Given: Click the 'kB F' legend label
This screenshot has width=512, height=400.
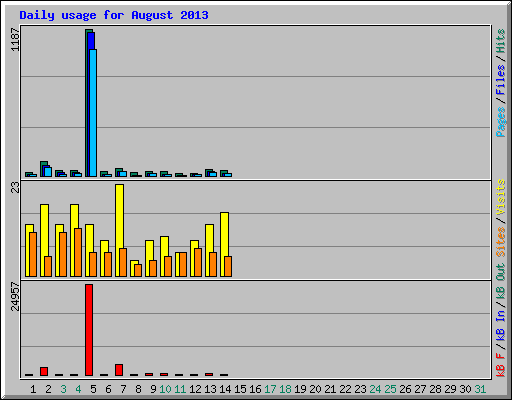Looking at the screenshot, I should pos(501,365).
